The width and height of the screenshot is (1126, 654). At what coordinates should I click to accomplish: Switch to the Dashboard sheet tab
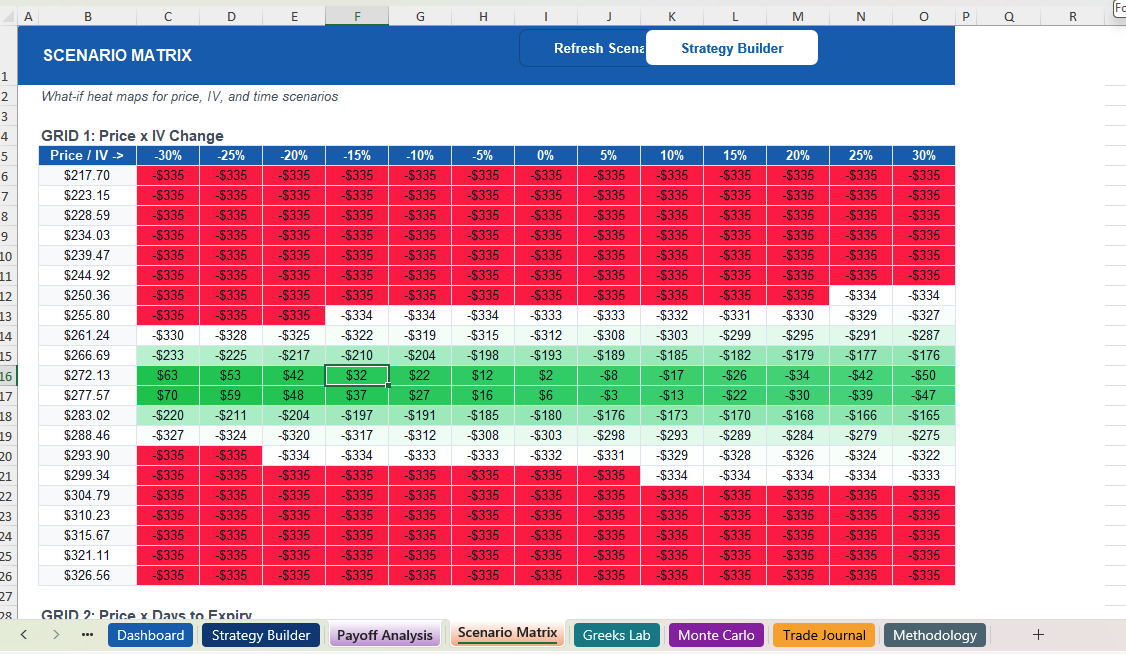pyautogui.click(x=150, y=635)
